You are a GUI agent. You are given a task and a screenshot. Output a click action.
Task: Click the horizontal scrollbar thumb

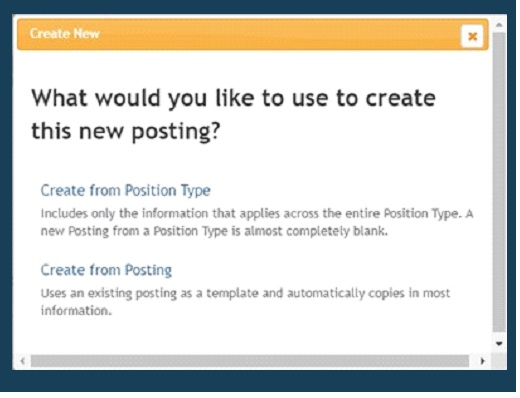[251, 363]
